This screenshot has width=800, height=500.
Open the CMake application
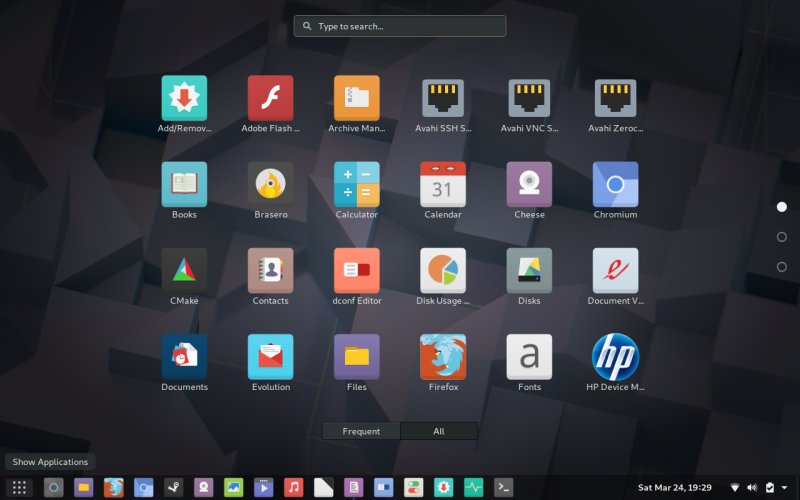pyautogui.click(x=184, y=270)
